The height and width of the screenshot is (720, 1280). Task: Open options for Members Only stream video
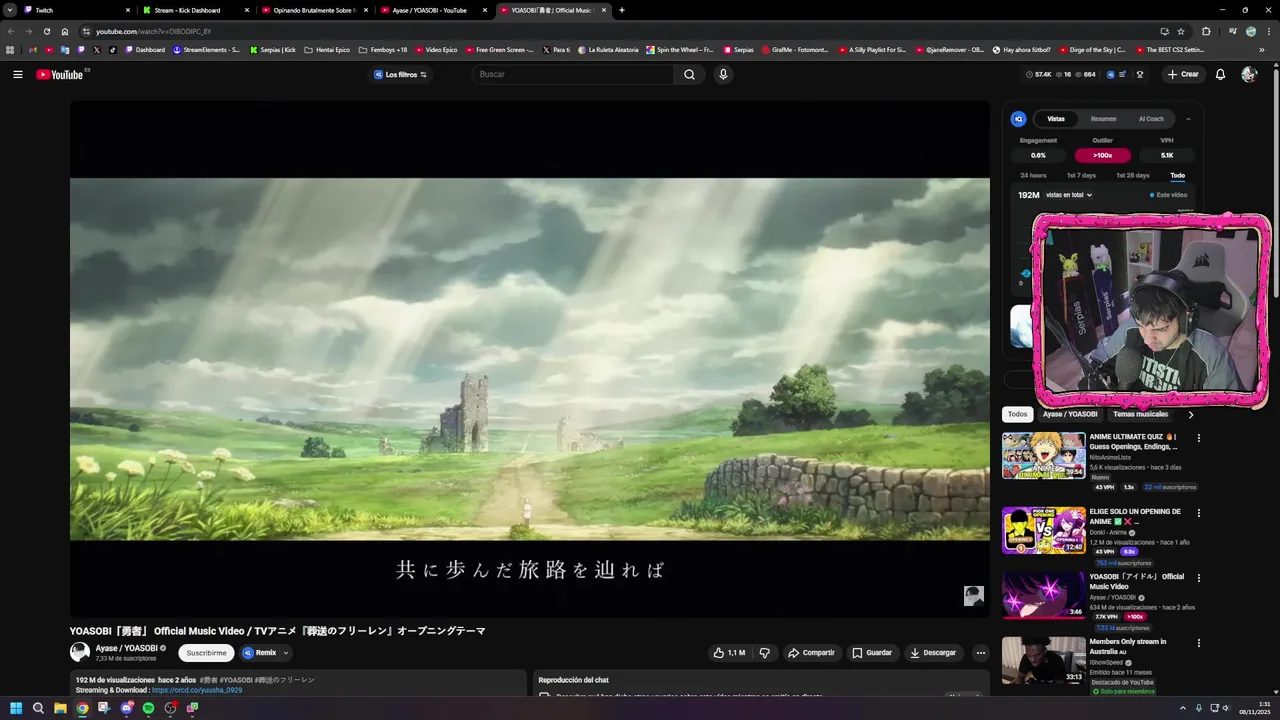[x=1199, y=643]
